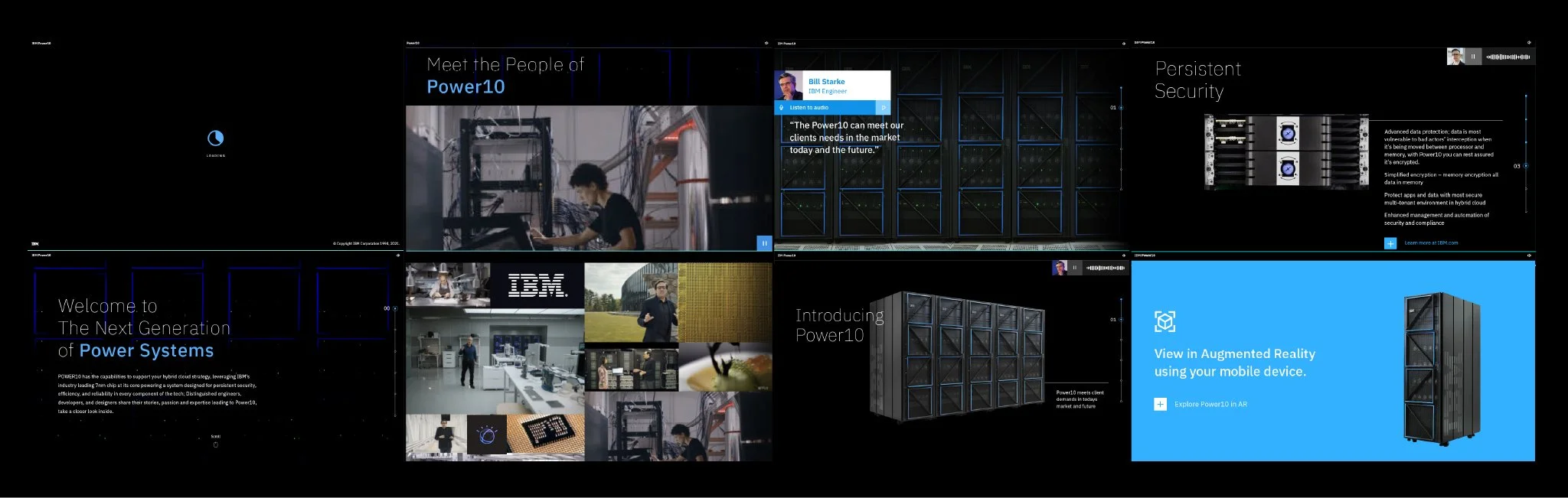The image size is (1568, 498).
Task: Click the microphone icon beside Listen to audio
Action: tap(781, 108)
